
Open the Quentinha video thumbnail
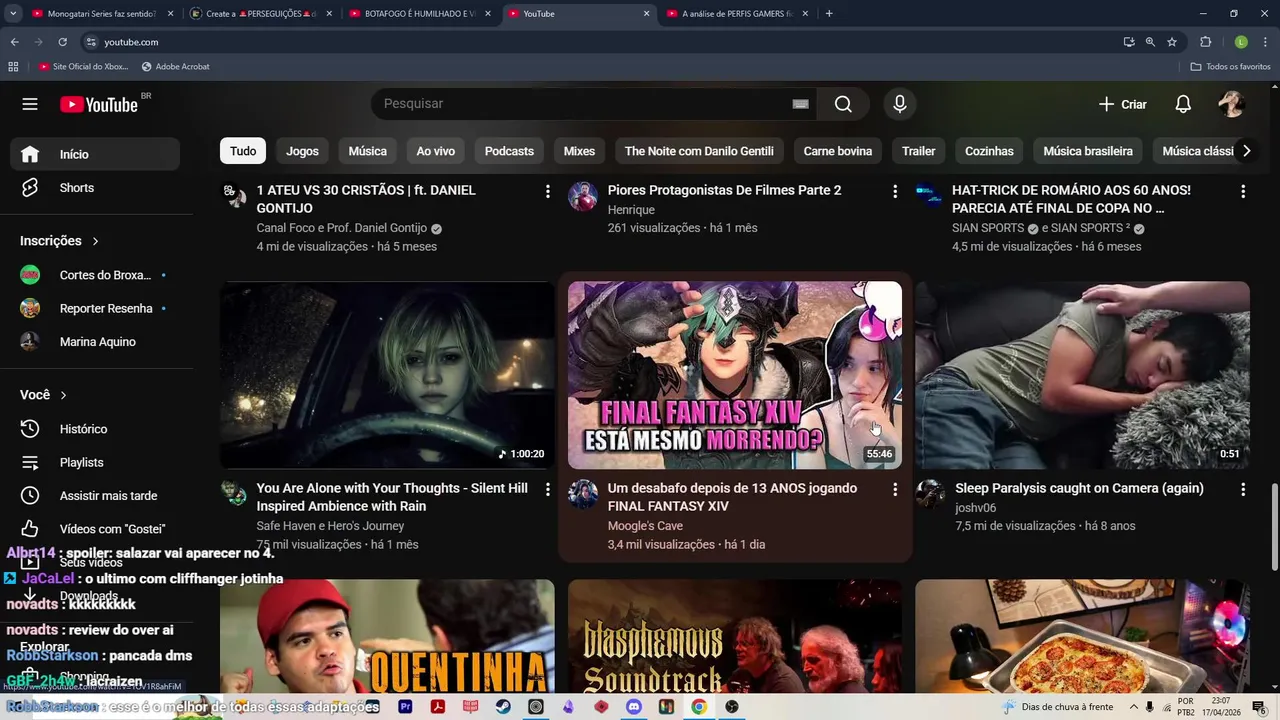(387, 636)
